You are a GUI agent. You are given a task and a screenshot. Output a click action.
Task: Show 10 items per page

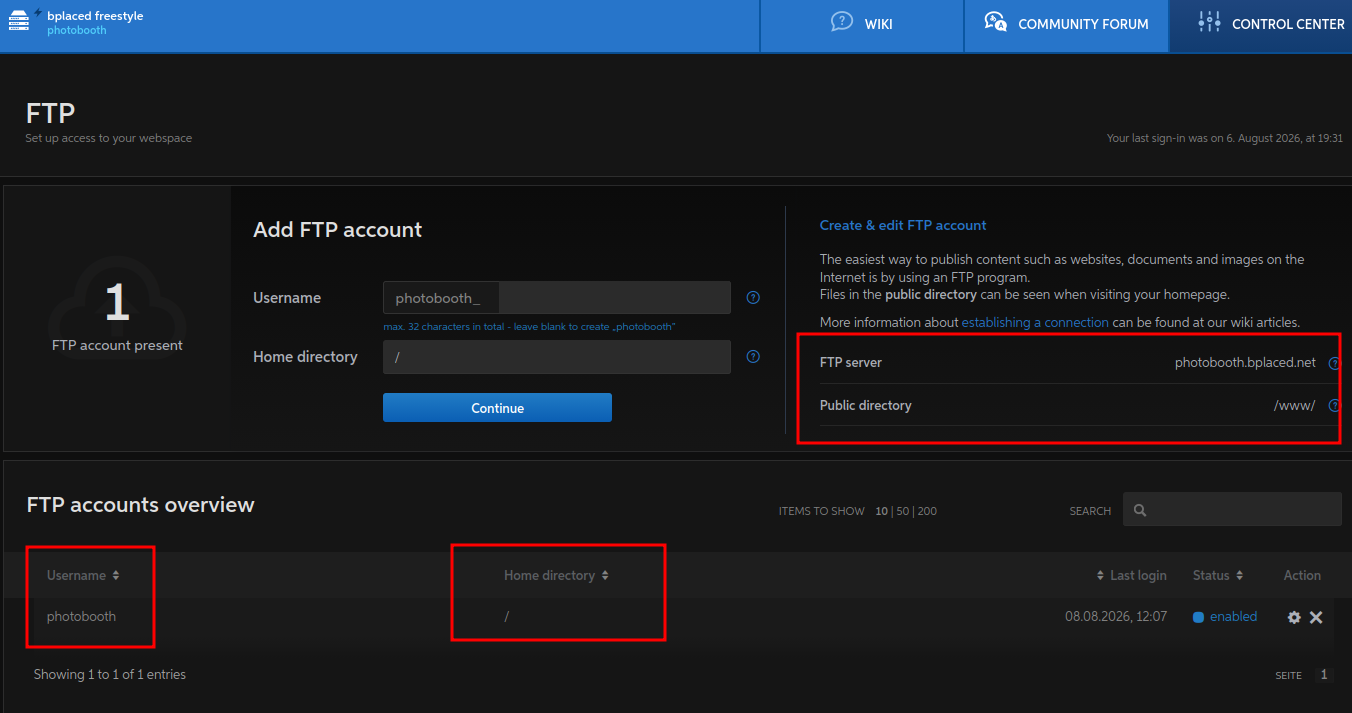pyautogui.click(x=882, y=511)
